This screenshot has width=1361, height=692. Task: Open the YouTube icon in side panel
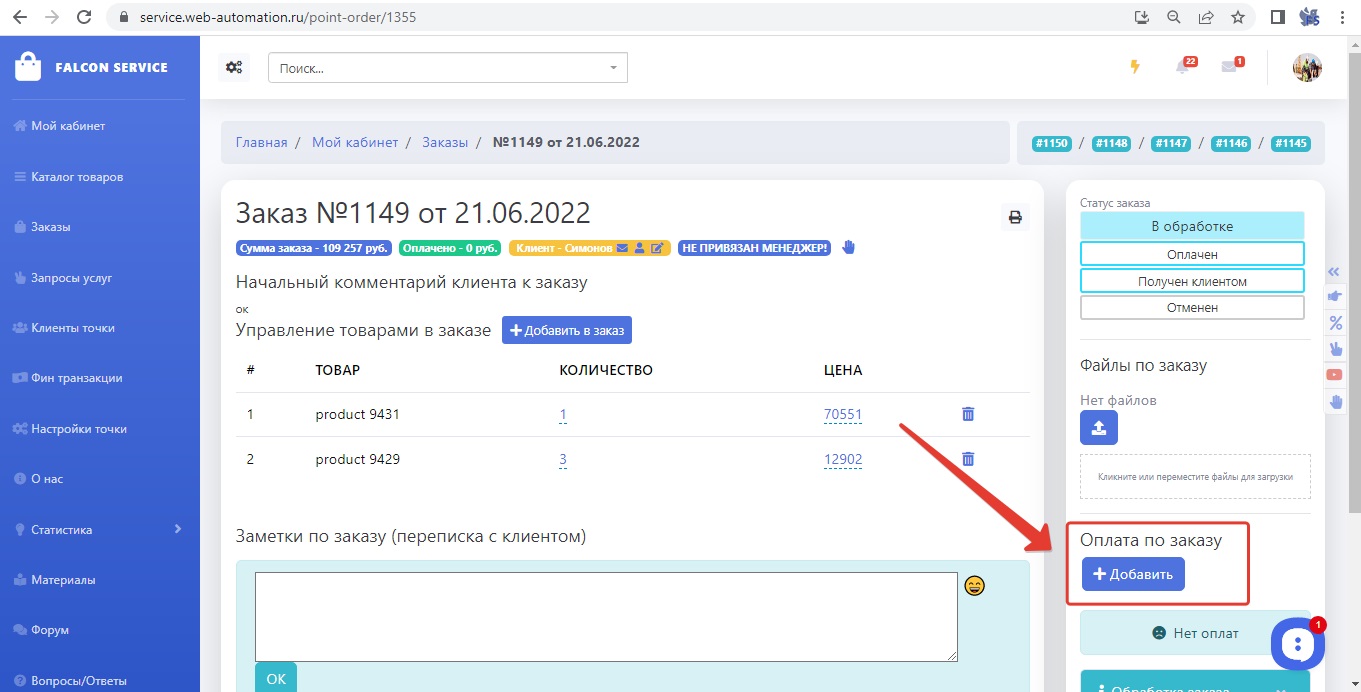click(1334, 374)
